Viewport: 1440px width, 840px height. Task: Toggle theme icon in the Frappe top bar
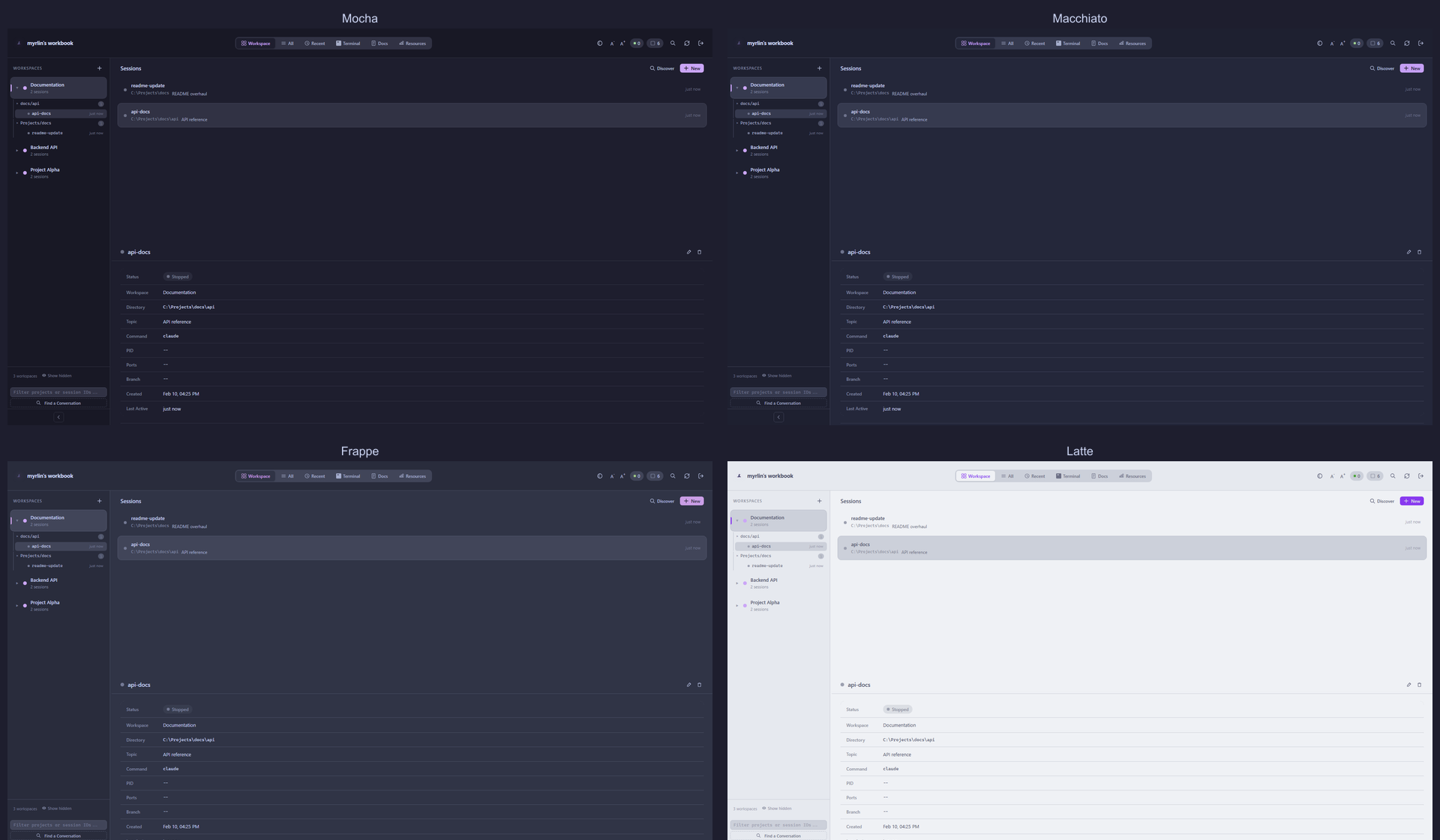point(599,476)
